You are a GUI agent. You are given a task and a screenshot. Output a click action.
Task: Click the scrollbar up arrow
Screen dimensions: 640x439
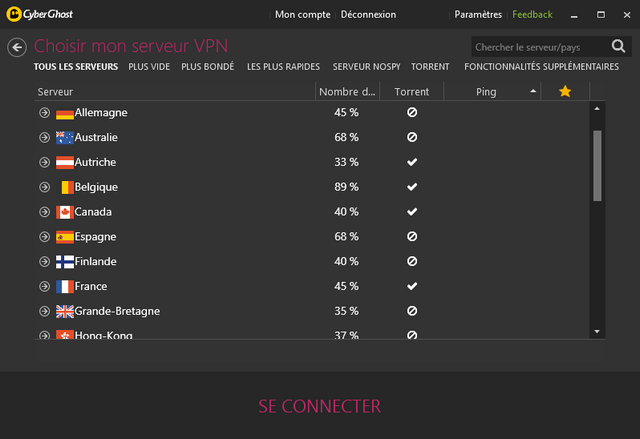coord(597,109)
